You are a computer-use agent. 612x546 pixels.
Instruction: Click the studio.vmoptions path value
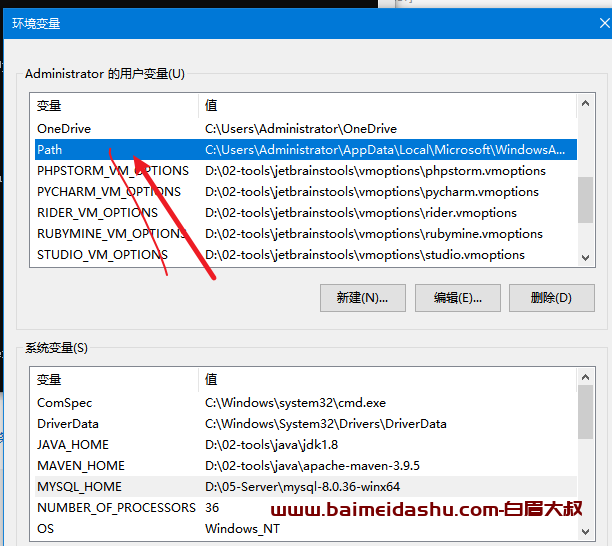click(365, 255)
